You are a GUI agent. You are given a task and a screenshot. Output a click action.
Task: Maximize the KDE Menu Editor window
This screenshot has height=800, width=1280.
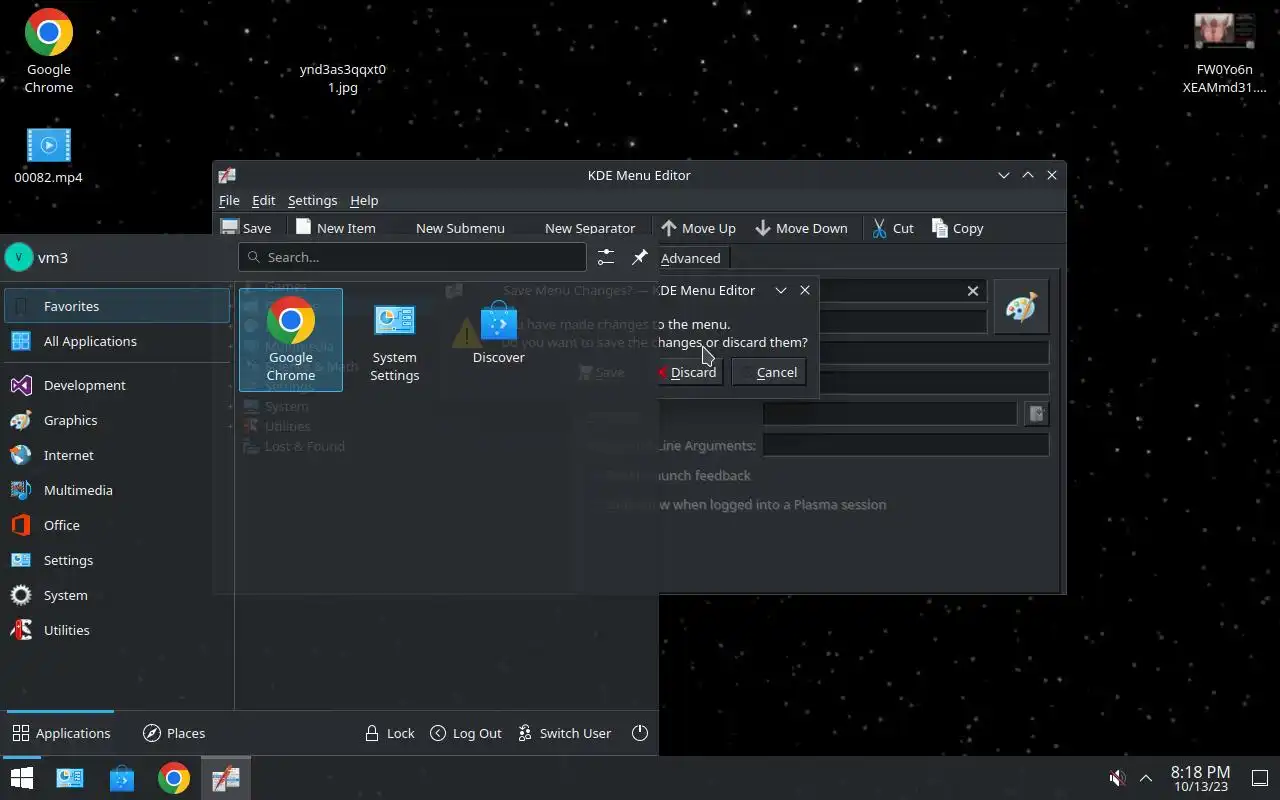[1027, 175]
